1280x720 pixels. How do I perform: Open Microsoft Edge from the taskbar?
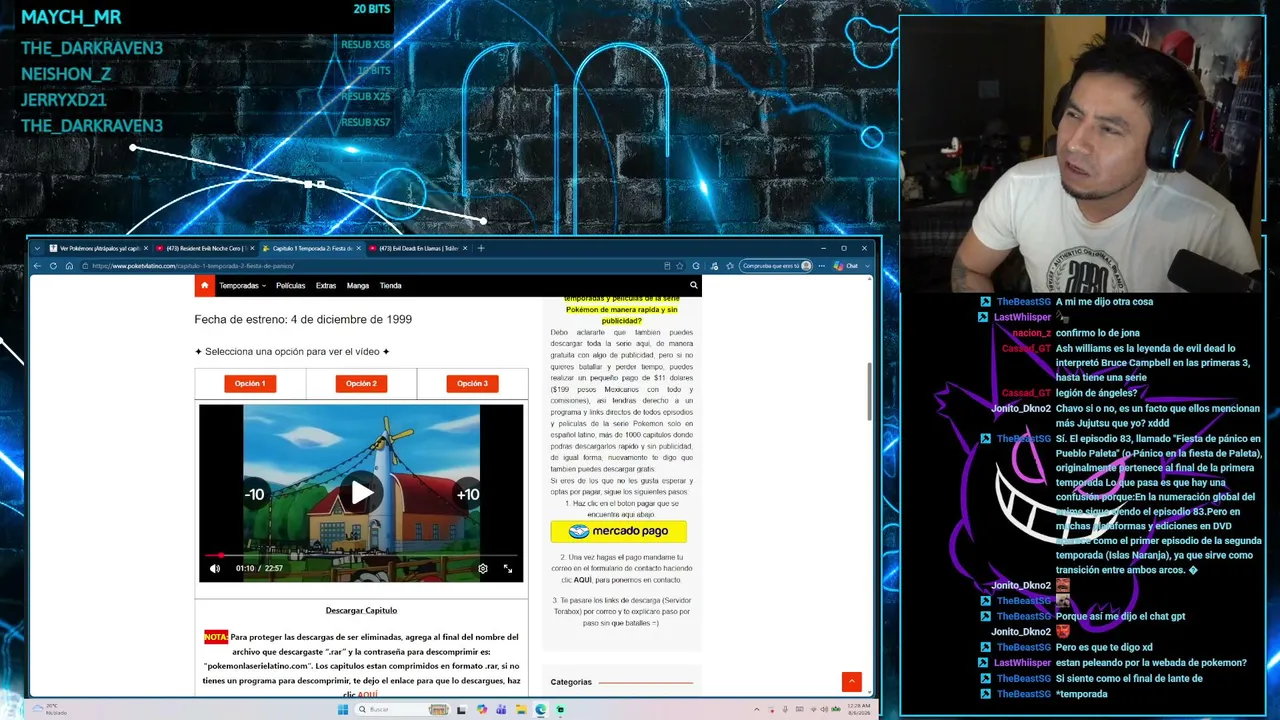pyautogui.click(x=541, y=710)
